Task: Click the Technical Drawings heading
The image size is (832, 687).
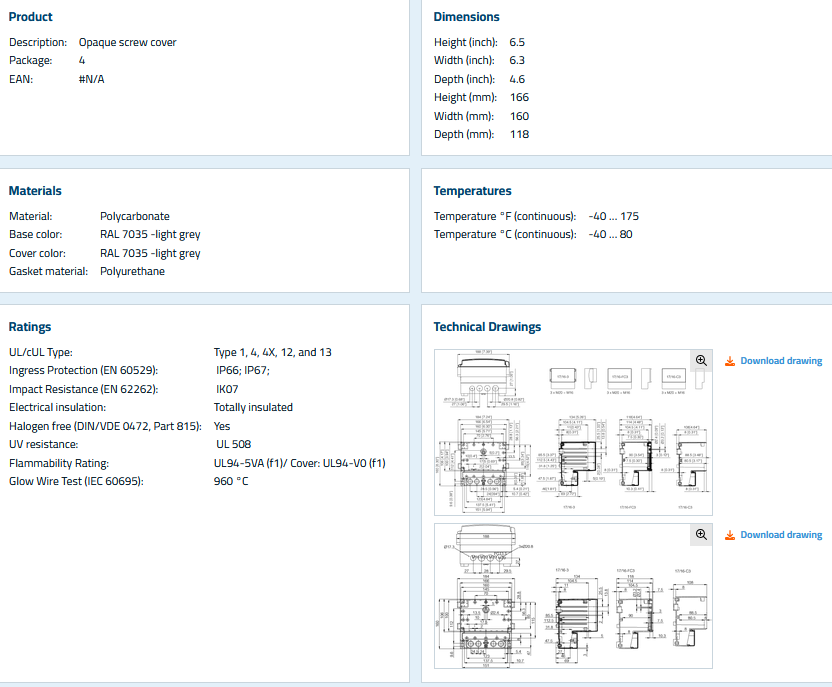Action: tap(487, 327)
